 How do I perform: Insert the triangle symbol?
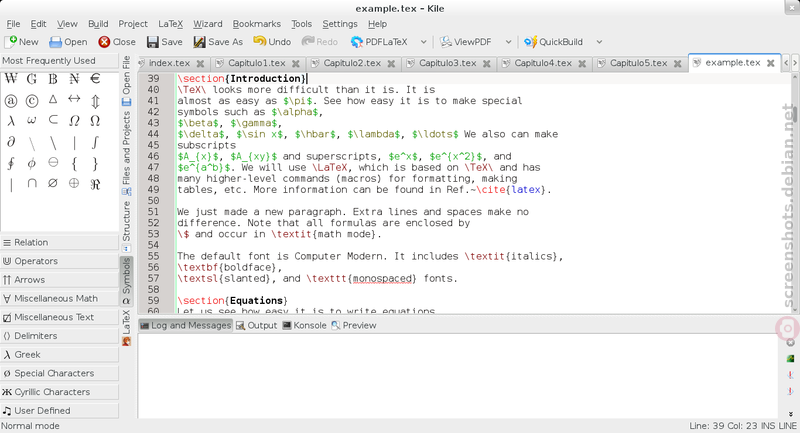[x=53, y=99]
